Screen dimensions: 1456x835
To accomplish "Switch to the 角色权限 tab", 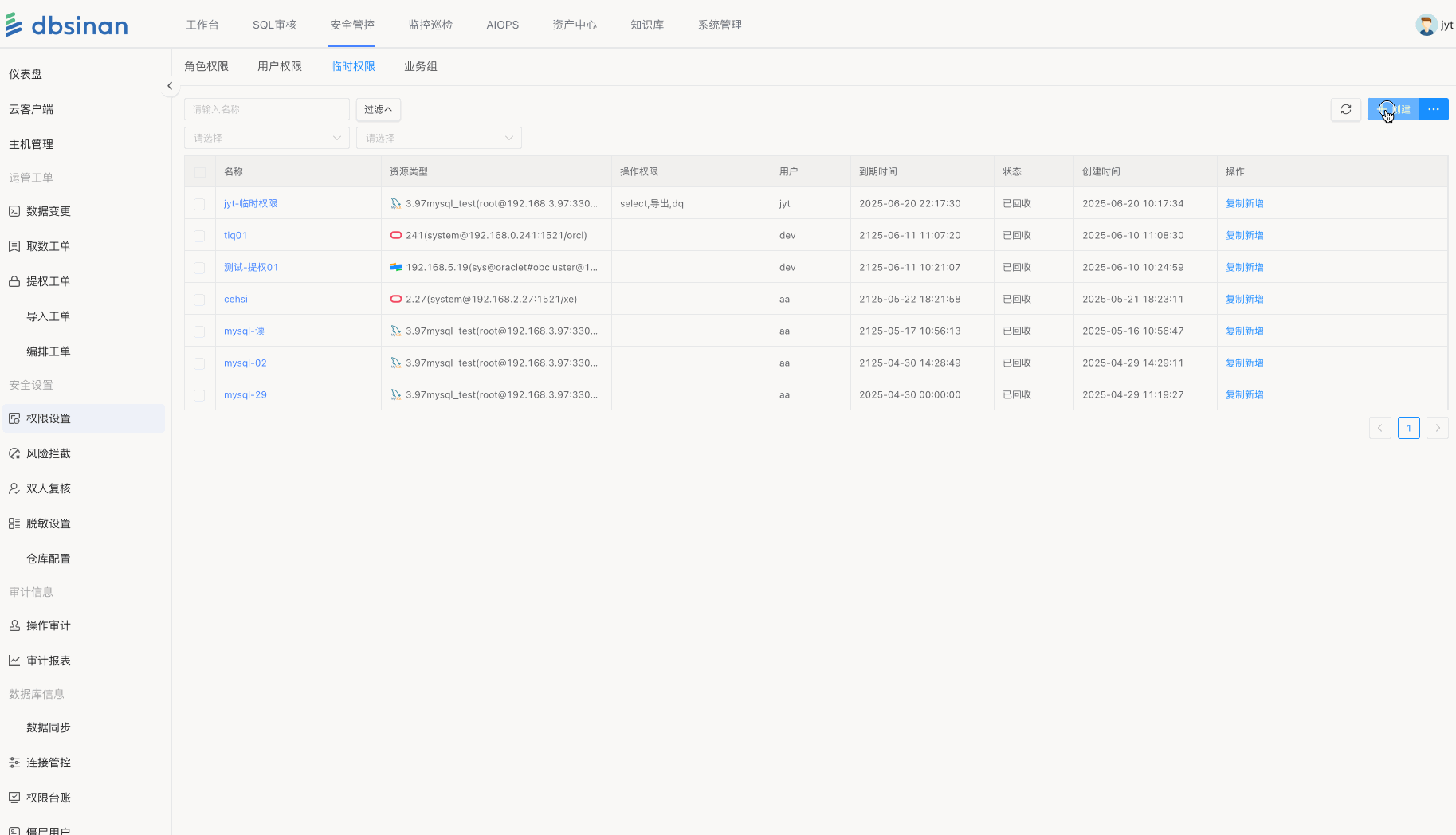I will 206,66.
